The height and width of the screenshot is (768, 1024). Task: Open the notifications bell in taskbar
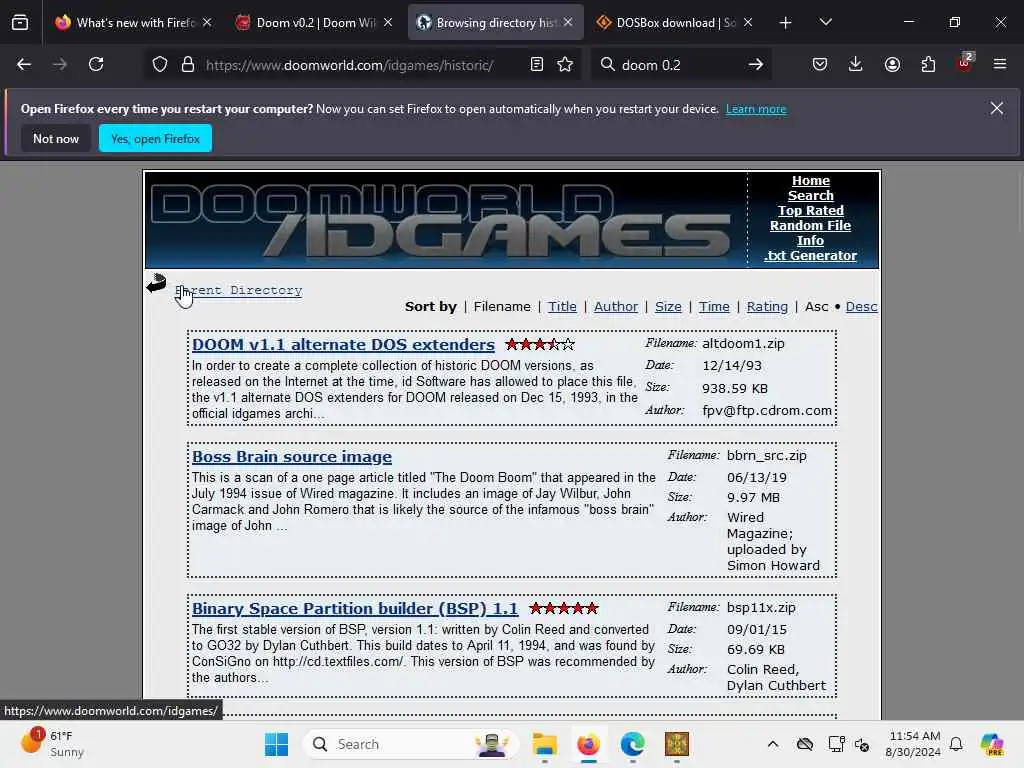click(x=956, y=744)
